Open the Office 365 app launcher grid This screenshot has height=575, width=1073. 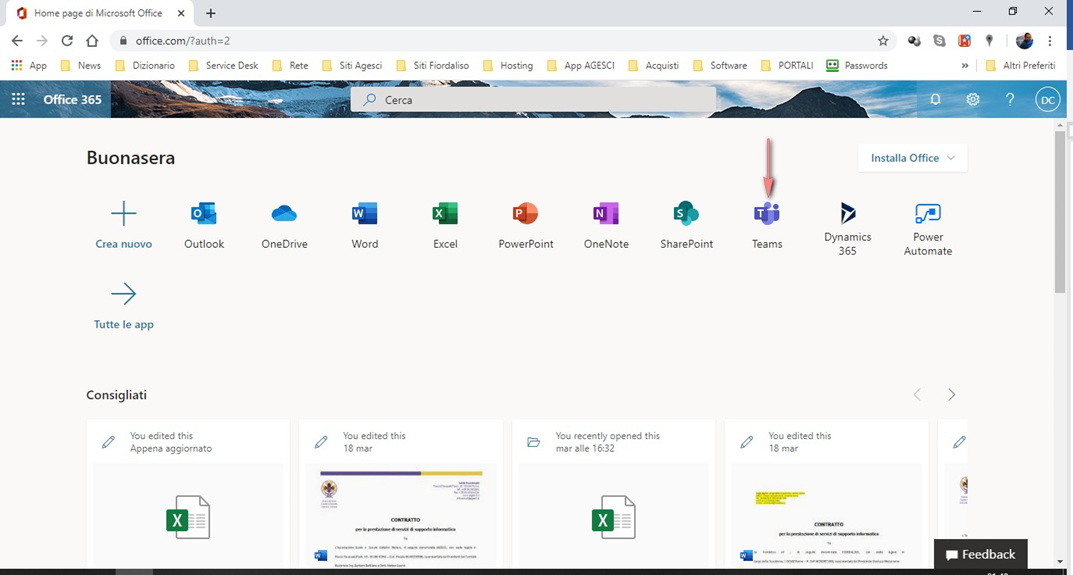click(18, 99)
